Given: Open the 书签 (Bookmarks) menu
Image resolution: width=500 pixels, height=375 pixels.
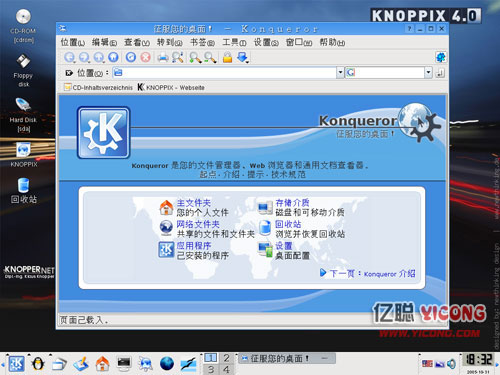Looking at the screenshot, I should pyautogui.click(x=202, y=43).
